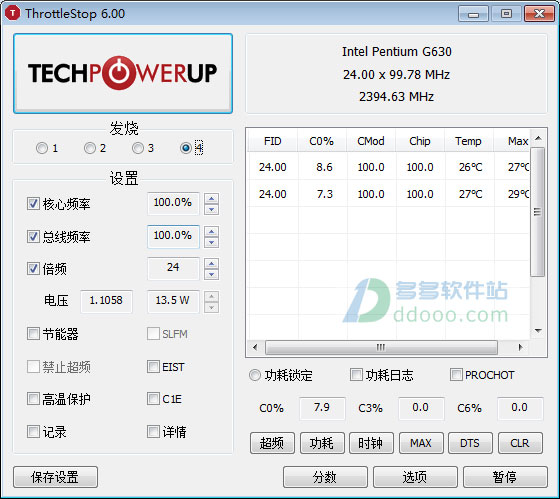Click table scroll up arrow
Viewport: 560px width, 499px height.
coord(538,138)
